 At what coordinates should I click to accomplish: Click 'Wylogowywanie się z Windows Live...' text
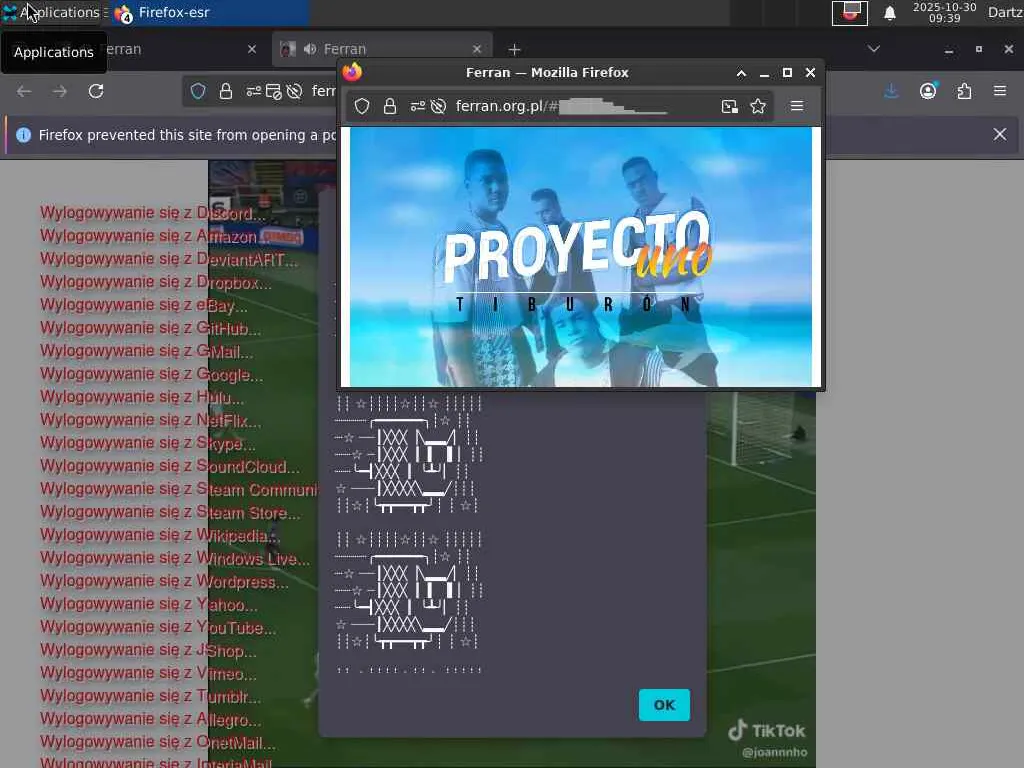(x=175, y=558)
